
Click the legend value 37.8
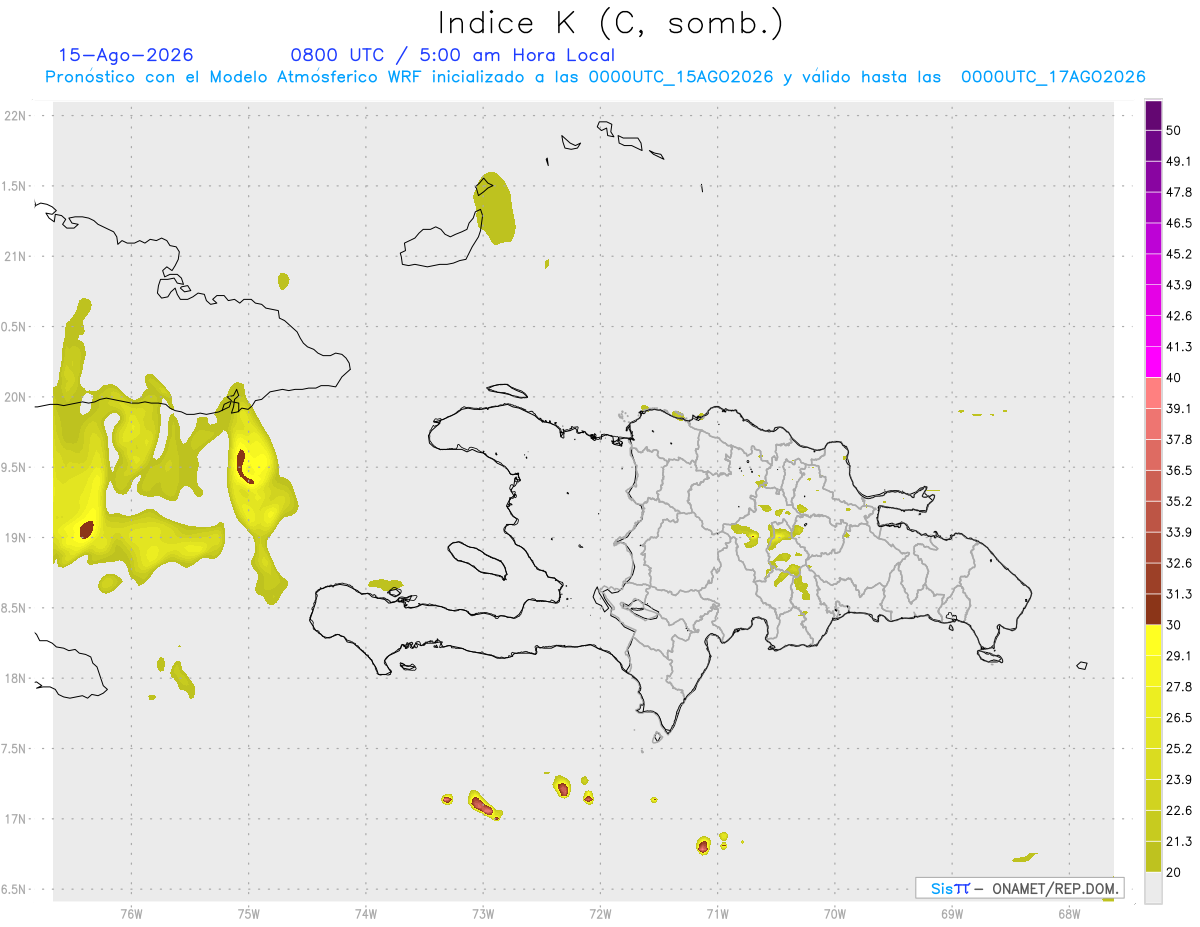pos(1179,439)
